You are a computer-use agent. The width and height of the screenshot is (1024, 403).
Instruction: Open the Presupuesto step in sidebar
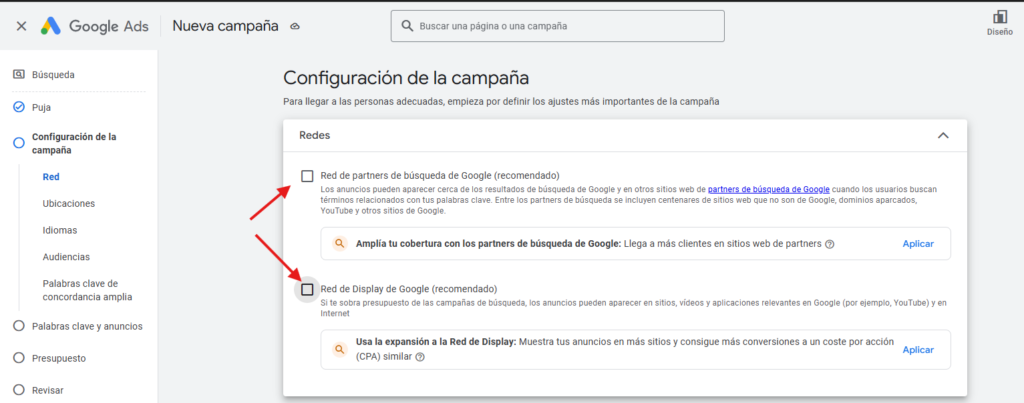pyautogui.click(x=58, y=358)
